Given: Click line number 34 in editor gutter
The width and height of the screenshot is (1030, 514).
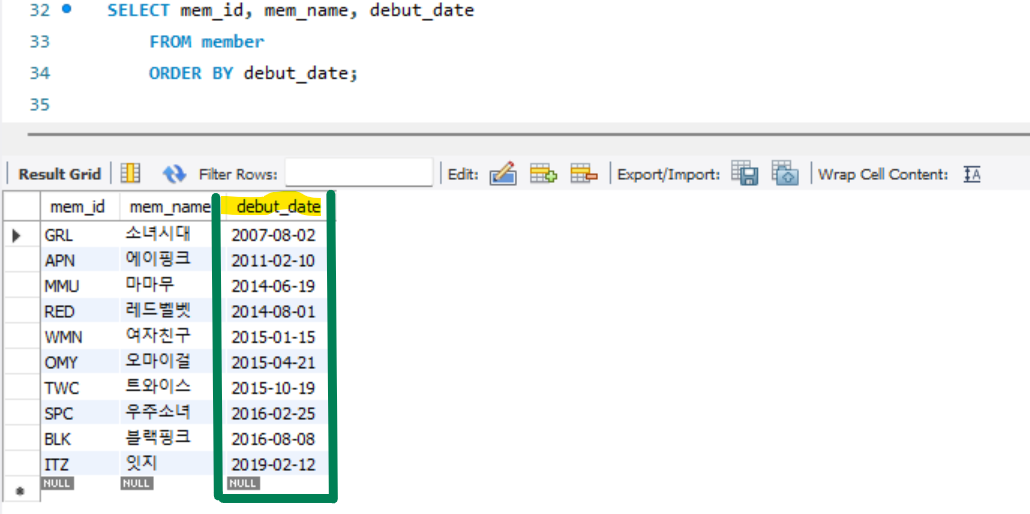Looking at the screenshot, I should [39, 73].
